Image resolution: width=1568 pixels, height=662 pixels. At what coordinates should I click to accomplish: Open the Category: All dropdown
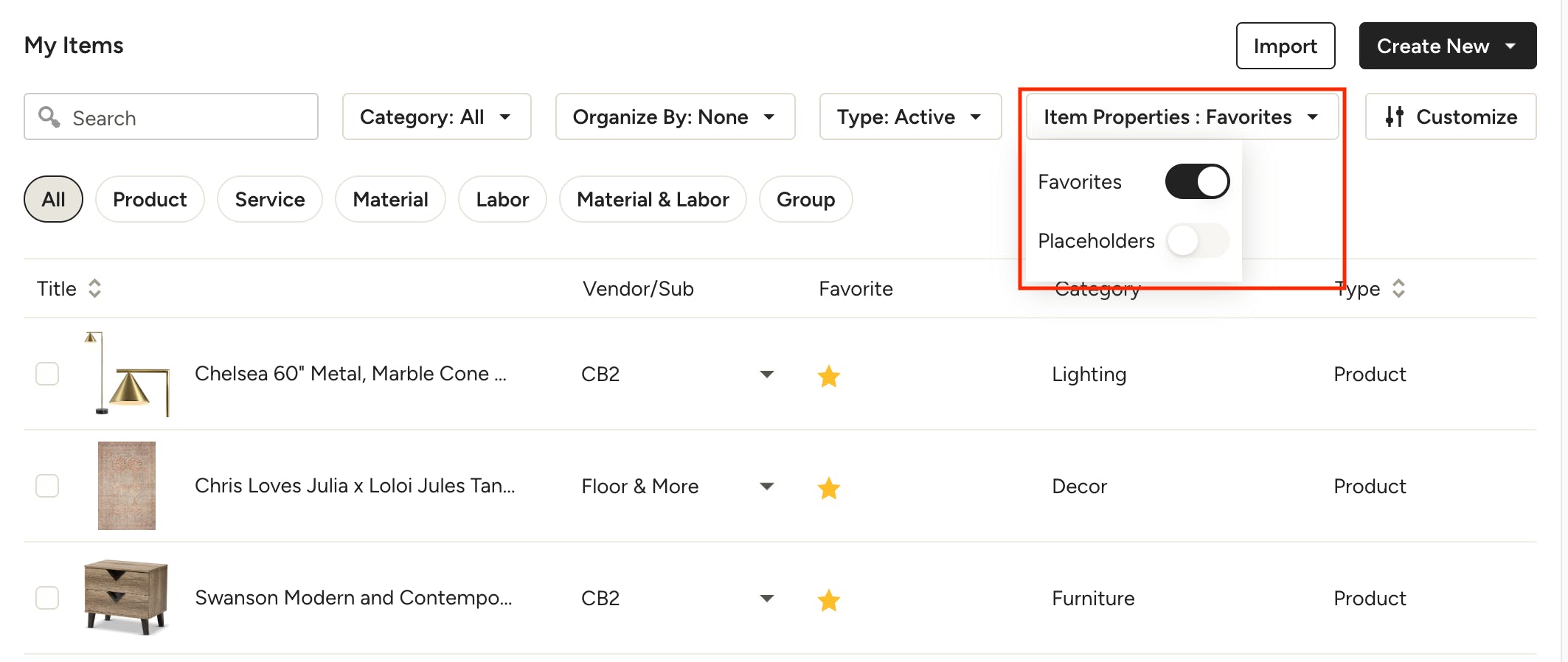click(436, 116)
